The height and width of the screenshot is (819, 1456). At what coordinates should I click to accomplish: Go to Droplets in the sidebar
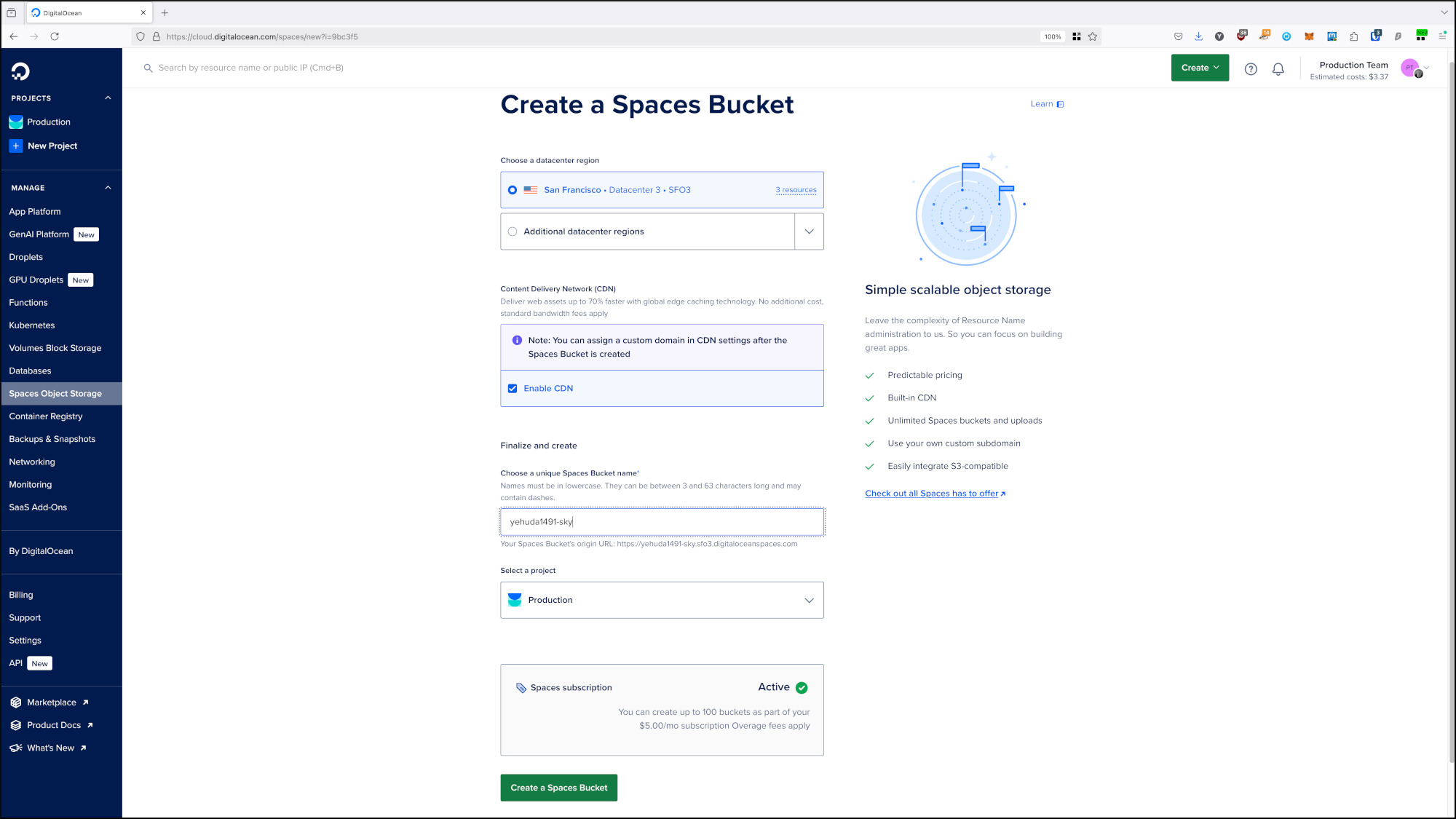(26, 257)
